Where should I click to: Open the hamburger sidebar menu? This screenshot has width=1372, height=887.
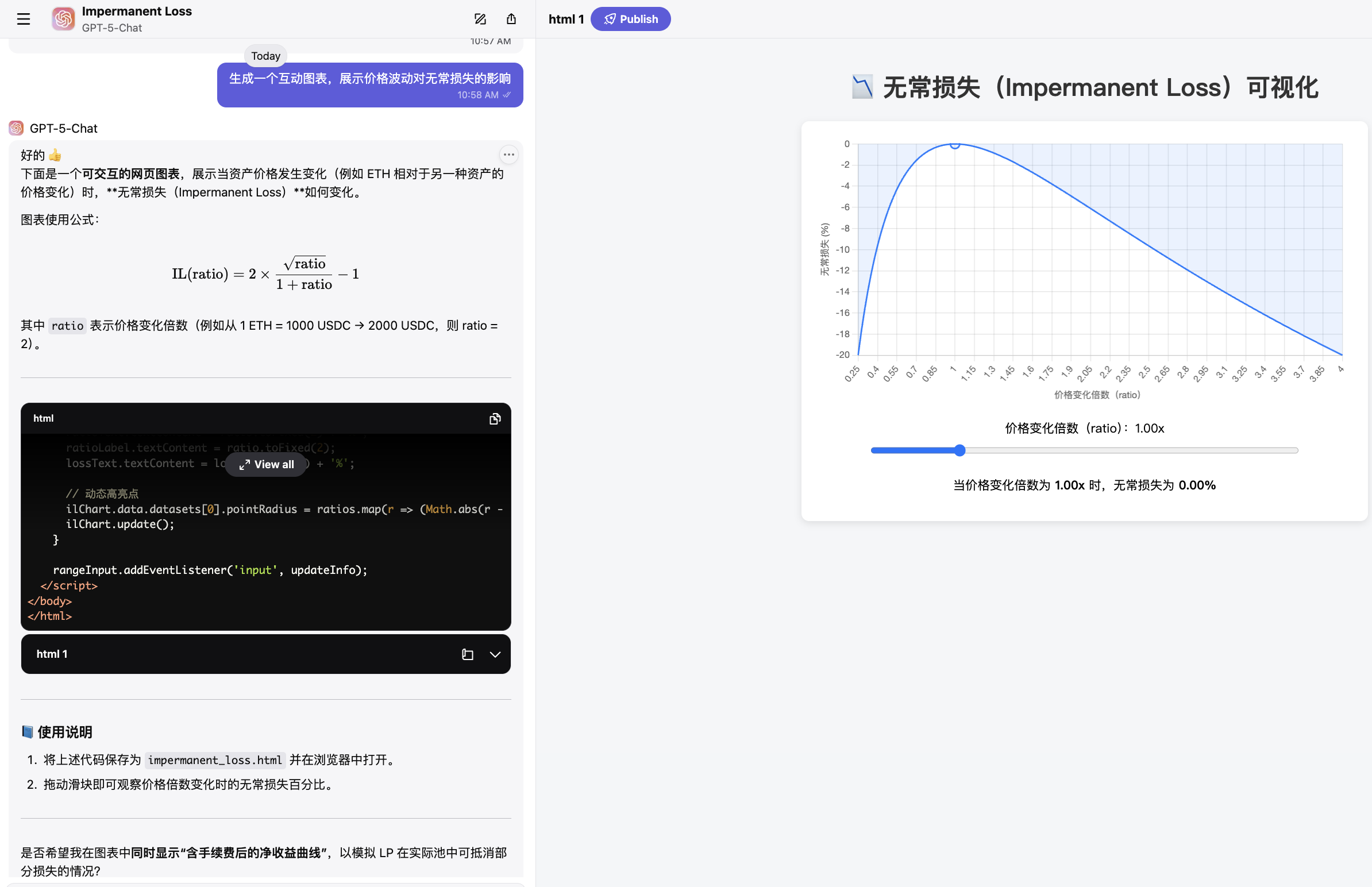(x=23, y=19)
